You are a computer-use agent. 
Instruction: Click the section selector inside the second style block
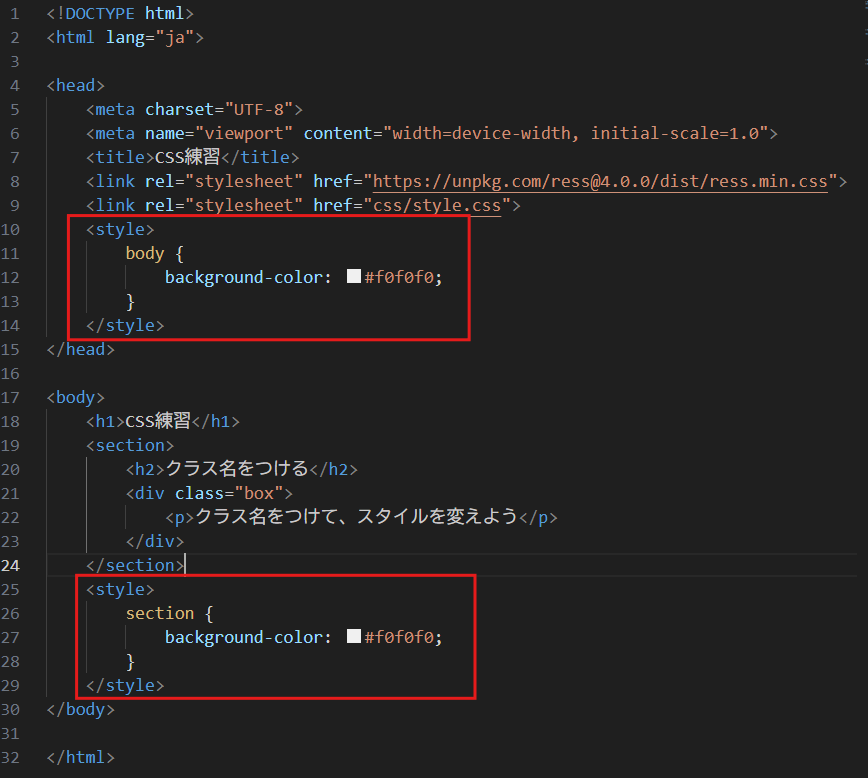pos(159,613)
